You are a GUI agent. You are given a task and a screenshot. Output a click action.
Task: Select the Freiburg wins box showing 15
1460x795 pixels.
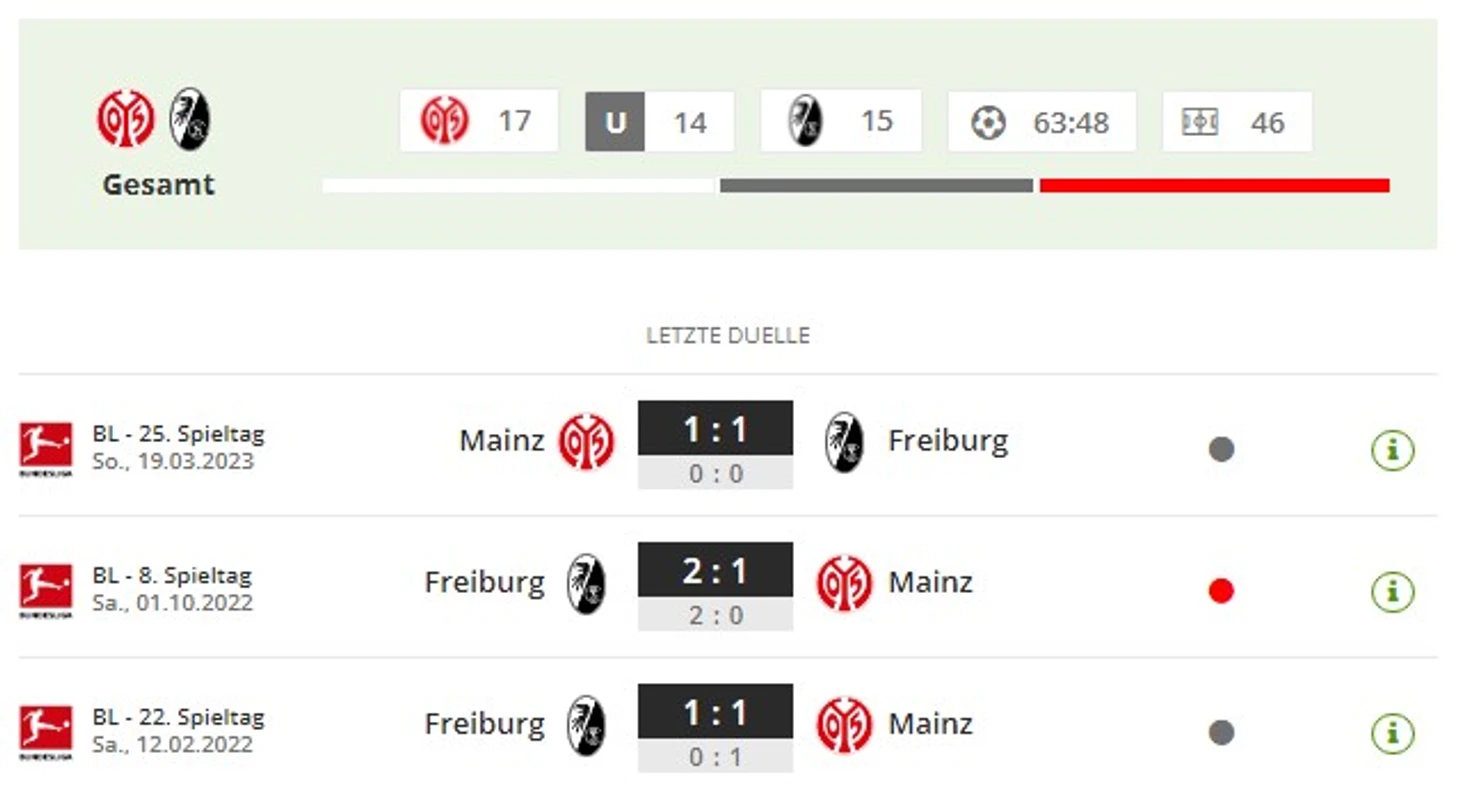841,121
